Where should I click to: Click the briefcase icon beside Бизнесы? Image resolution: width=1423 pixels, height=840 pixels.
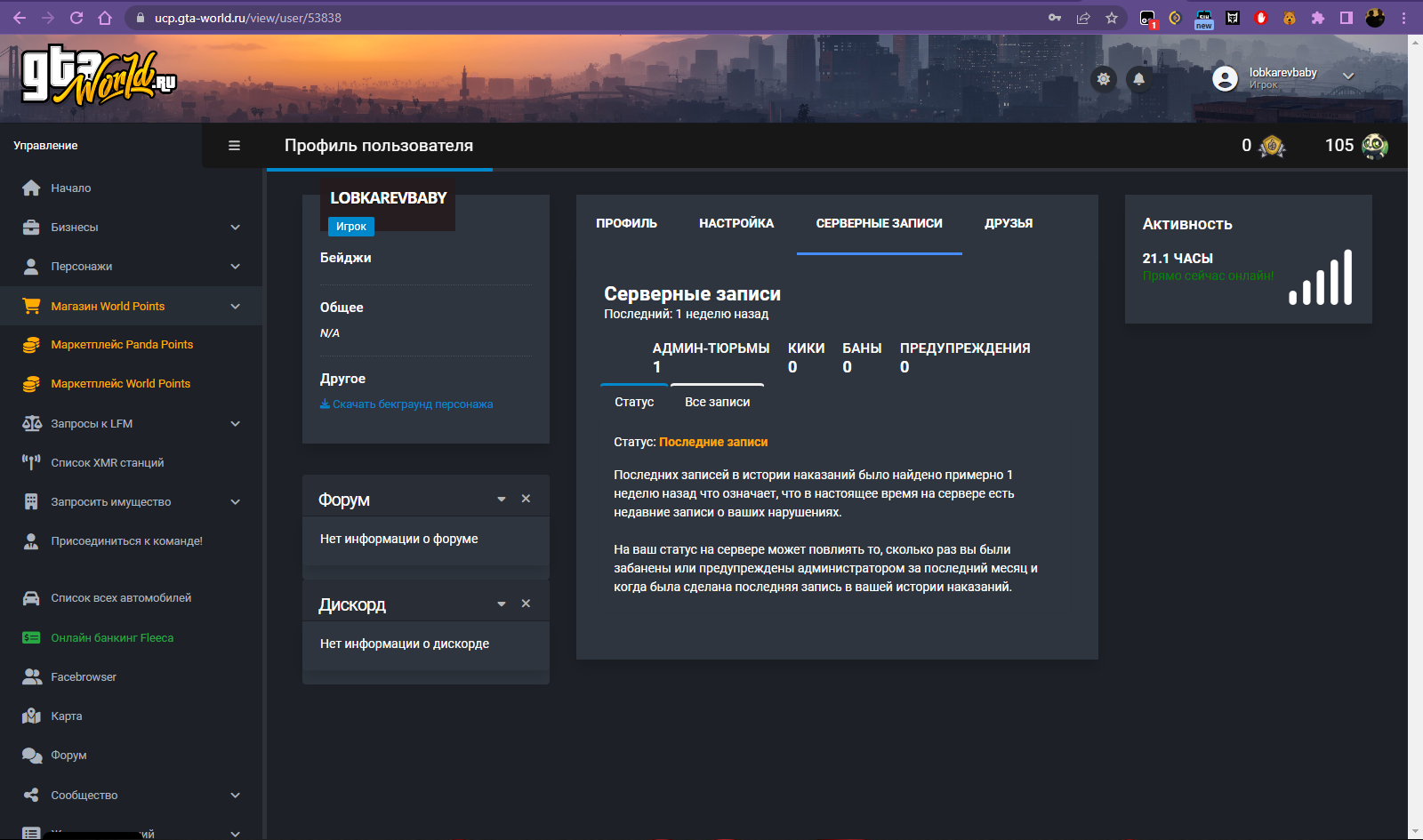tap(31, 228)
